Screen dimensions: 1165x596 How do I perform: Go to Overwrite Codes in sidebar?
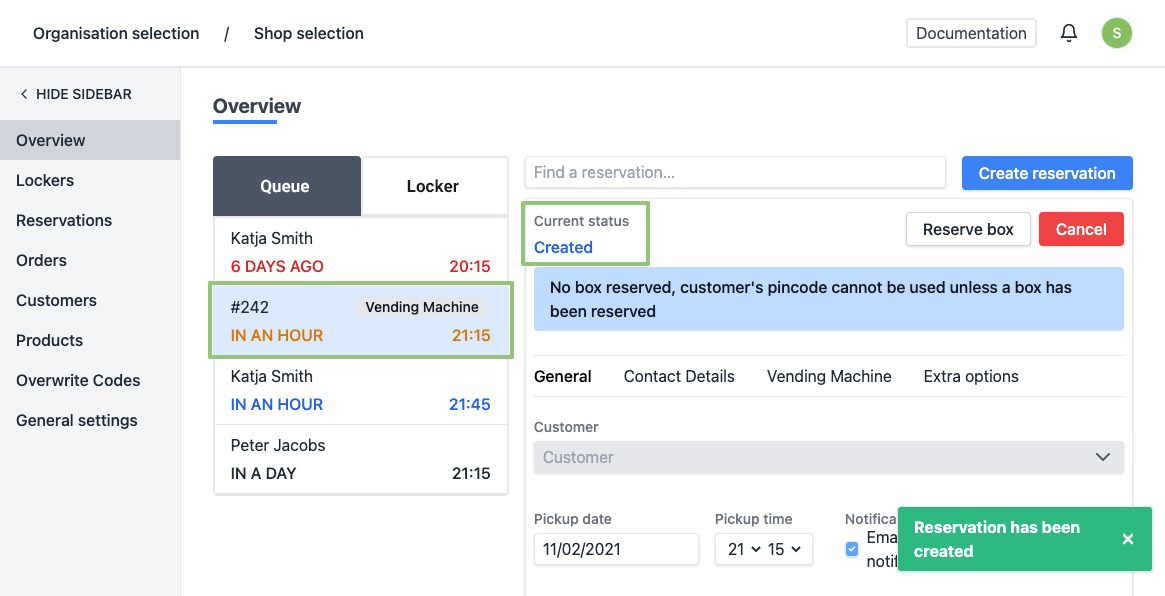tap(78, 380)
